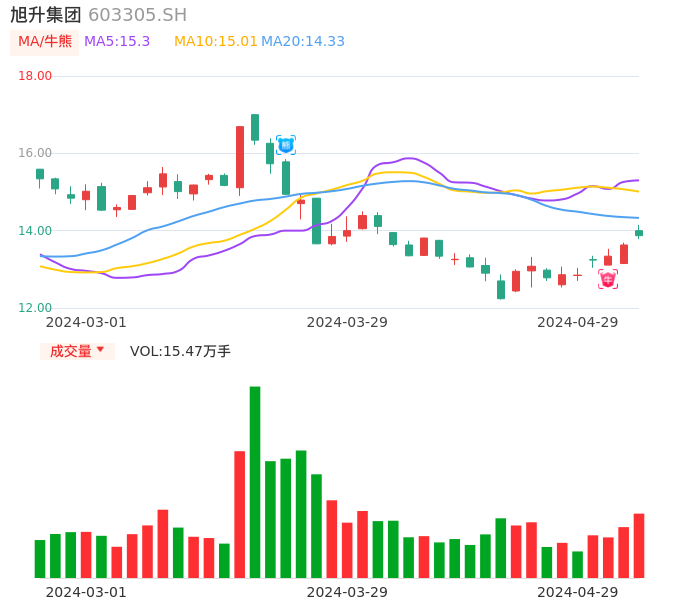Image resolution: width=686 pixels, height=606 pixels.
Task: Click the 旭升集团 stock name
Action: (x=46, y=15)
